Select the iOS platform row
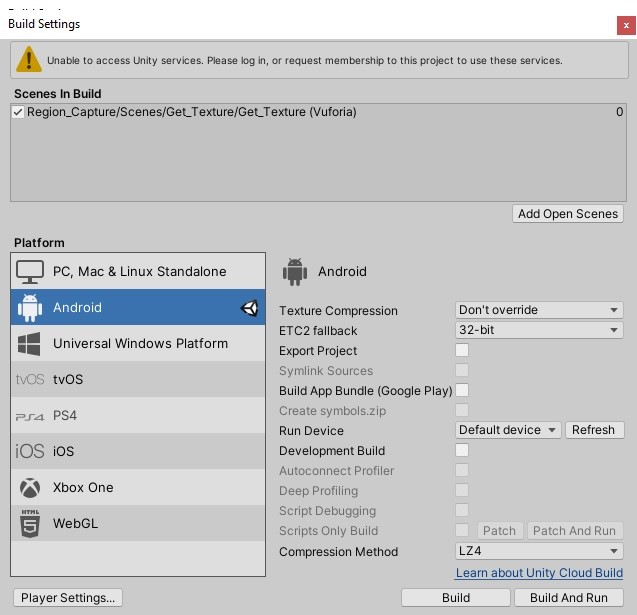Viewport: 637px width, 615px height. pos(138,451)
